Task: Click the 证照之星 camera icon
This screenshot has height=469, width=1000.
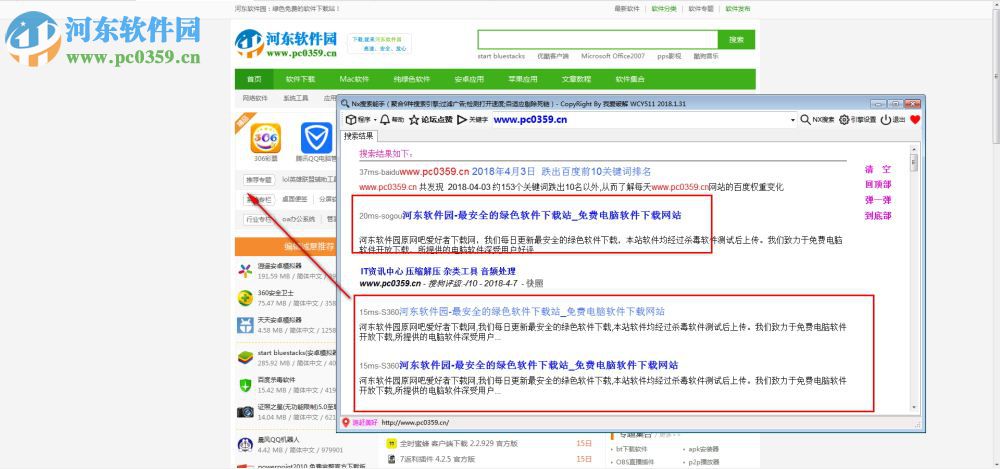Action: 245,412
